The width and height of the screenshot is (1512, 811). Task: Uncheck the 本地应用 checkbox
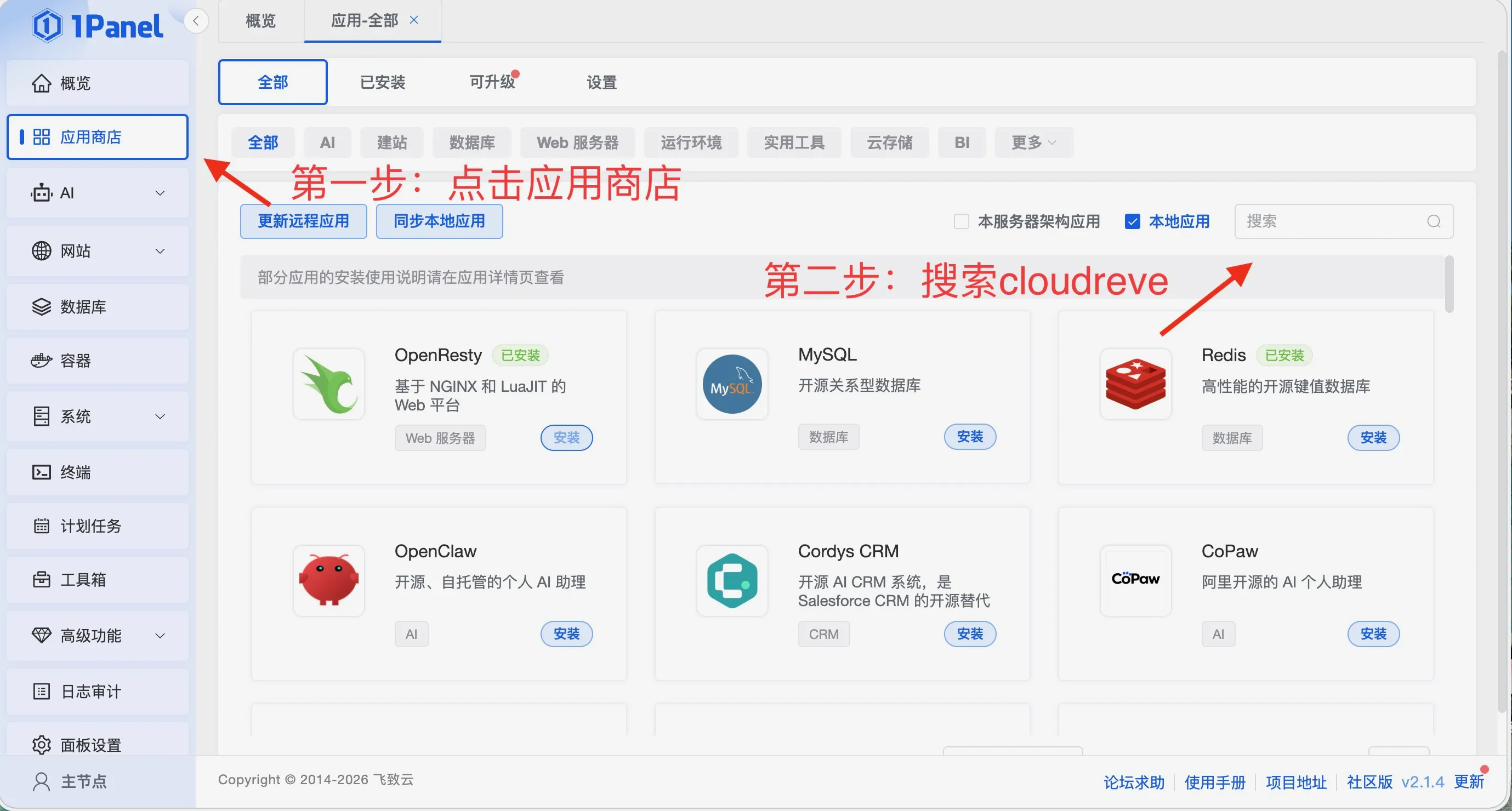pos(1132,221)
